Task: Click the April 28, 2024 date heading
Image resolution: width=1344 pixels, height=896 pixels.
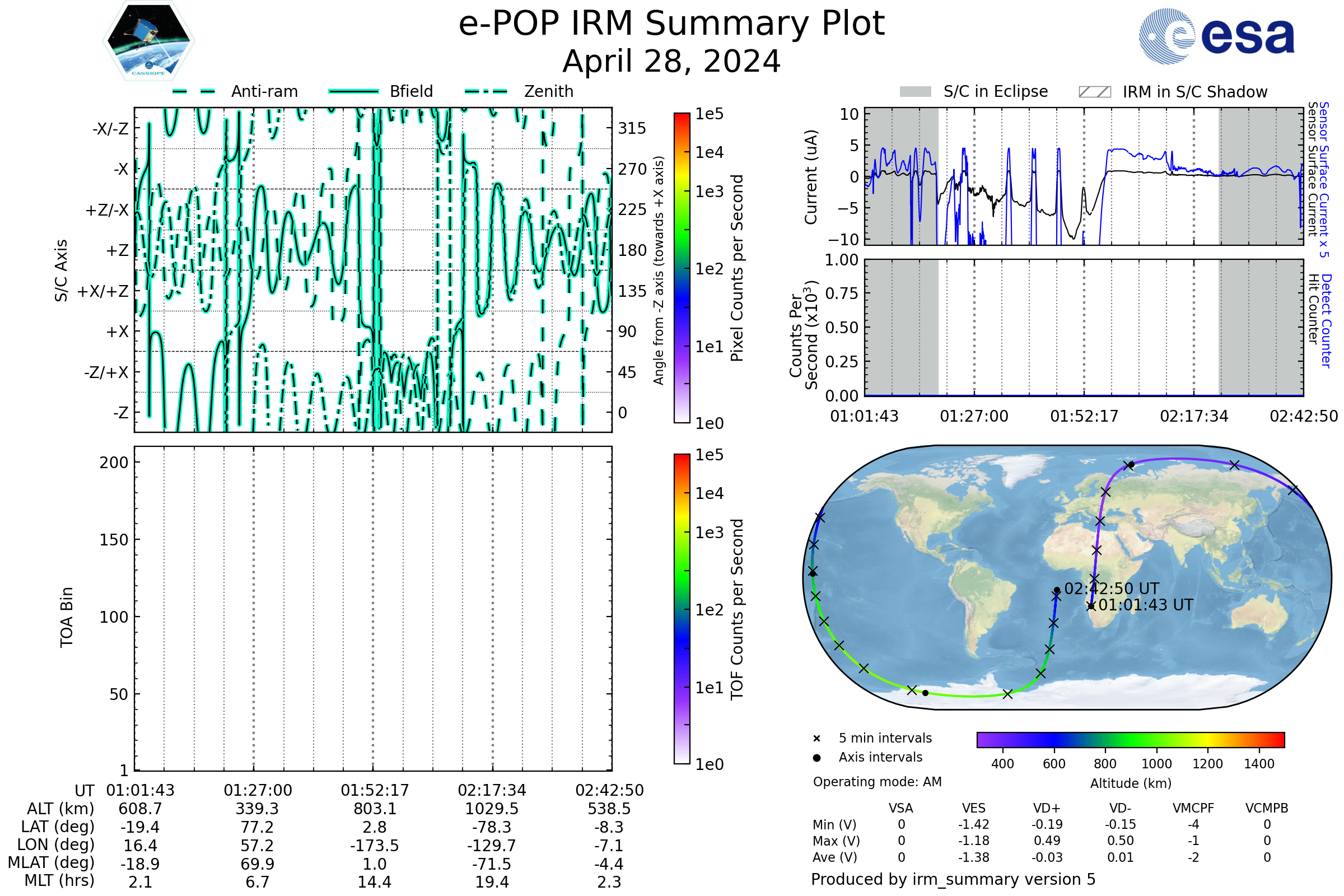Action: [x=671, y=62]
